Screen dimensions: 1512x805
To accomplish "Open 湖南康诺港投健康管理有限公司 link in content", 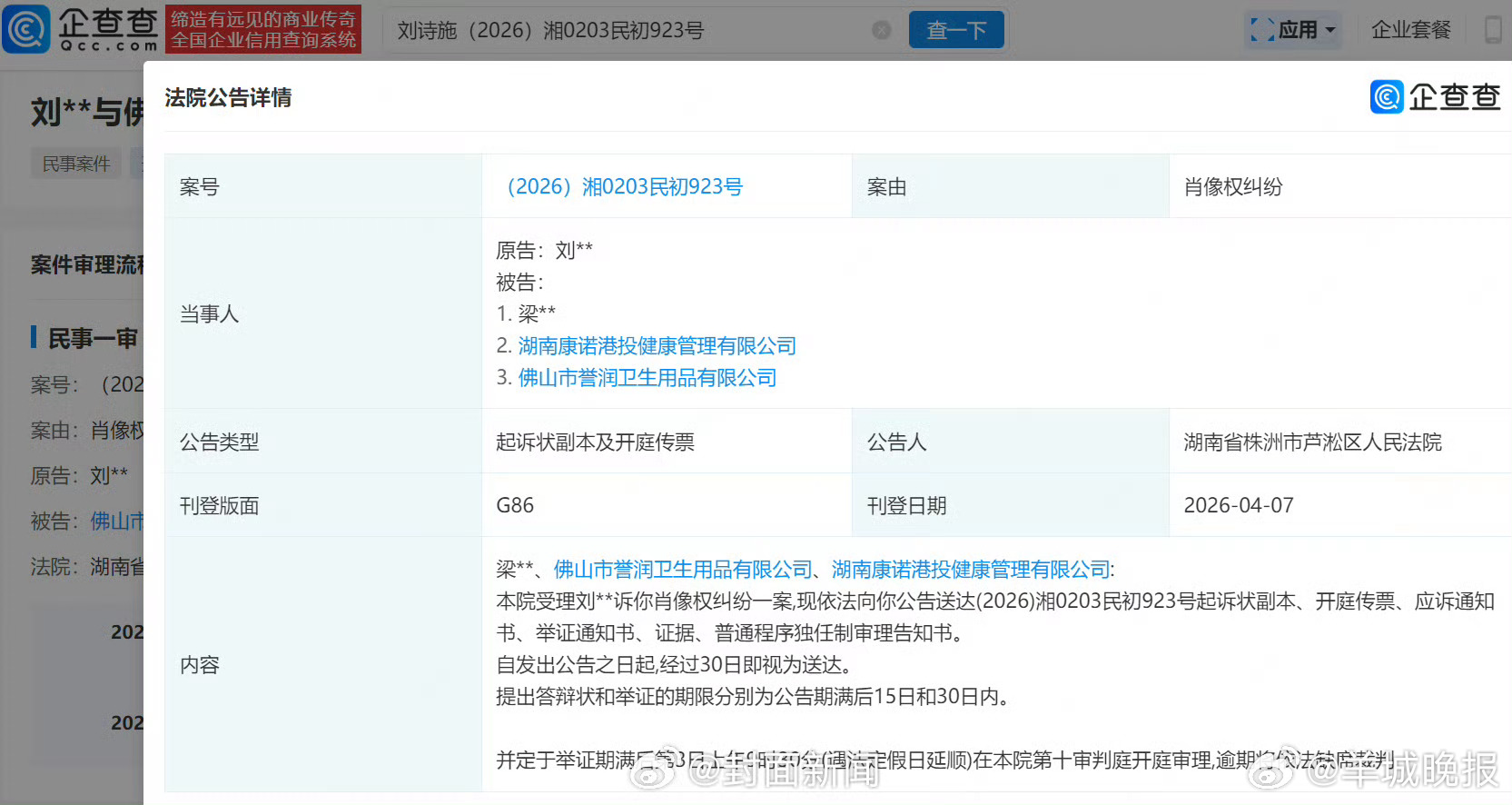I will point(971,570).
